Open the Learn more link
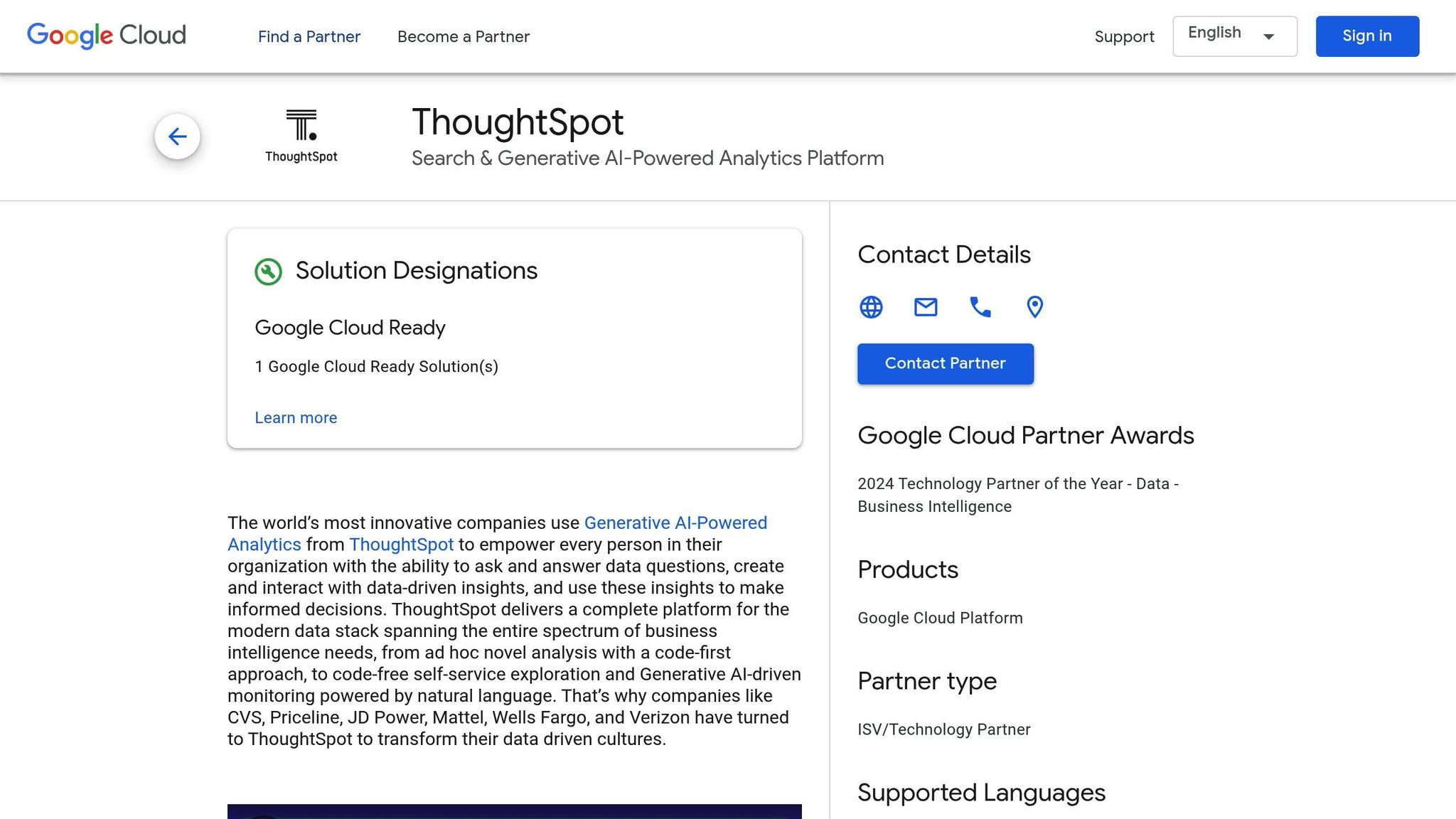 (x=296, y=417)
